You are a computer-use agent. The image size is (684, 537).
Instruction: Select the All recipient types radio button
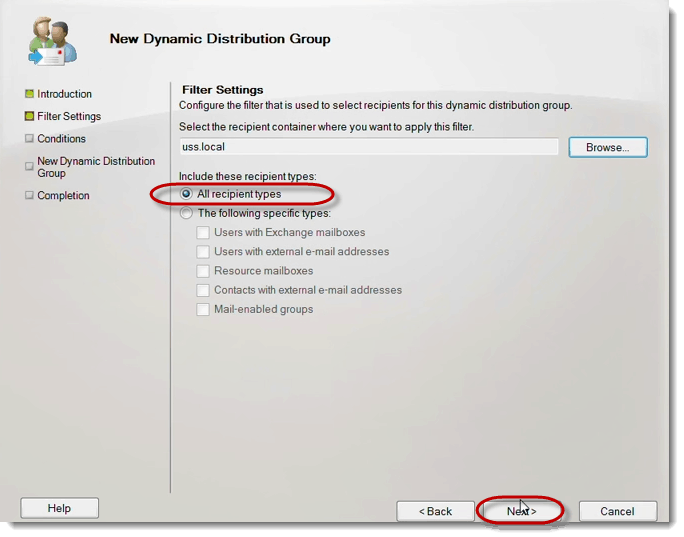pos(187,194)
